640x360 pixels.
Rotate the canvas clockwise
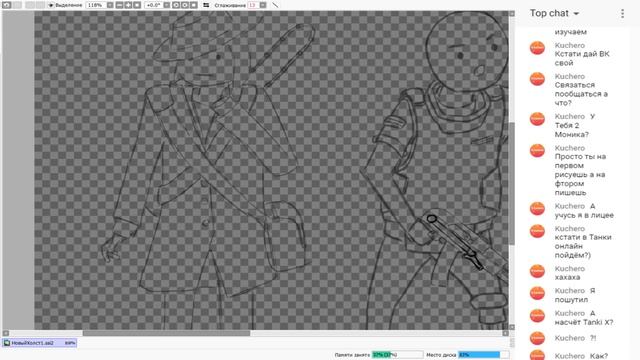(185, 5)
